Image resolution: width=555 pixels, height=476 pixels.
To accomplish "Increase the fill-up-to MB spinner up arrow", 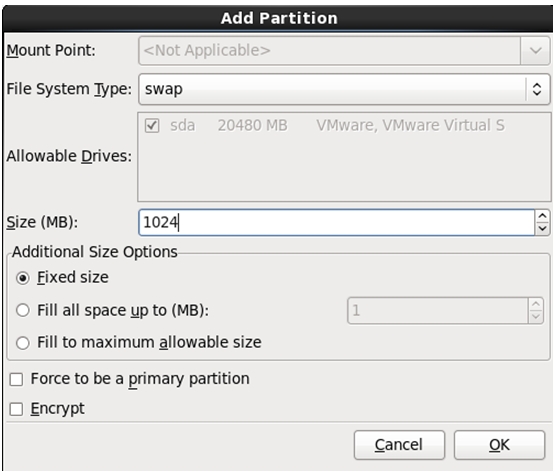I will 536,304.
